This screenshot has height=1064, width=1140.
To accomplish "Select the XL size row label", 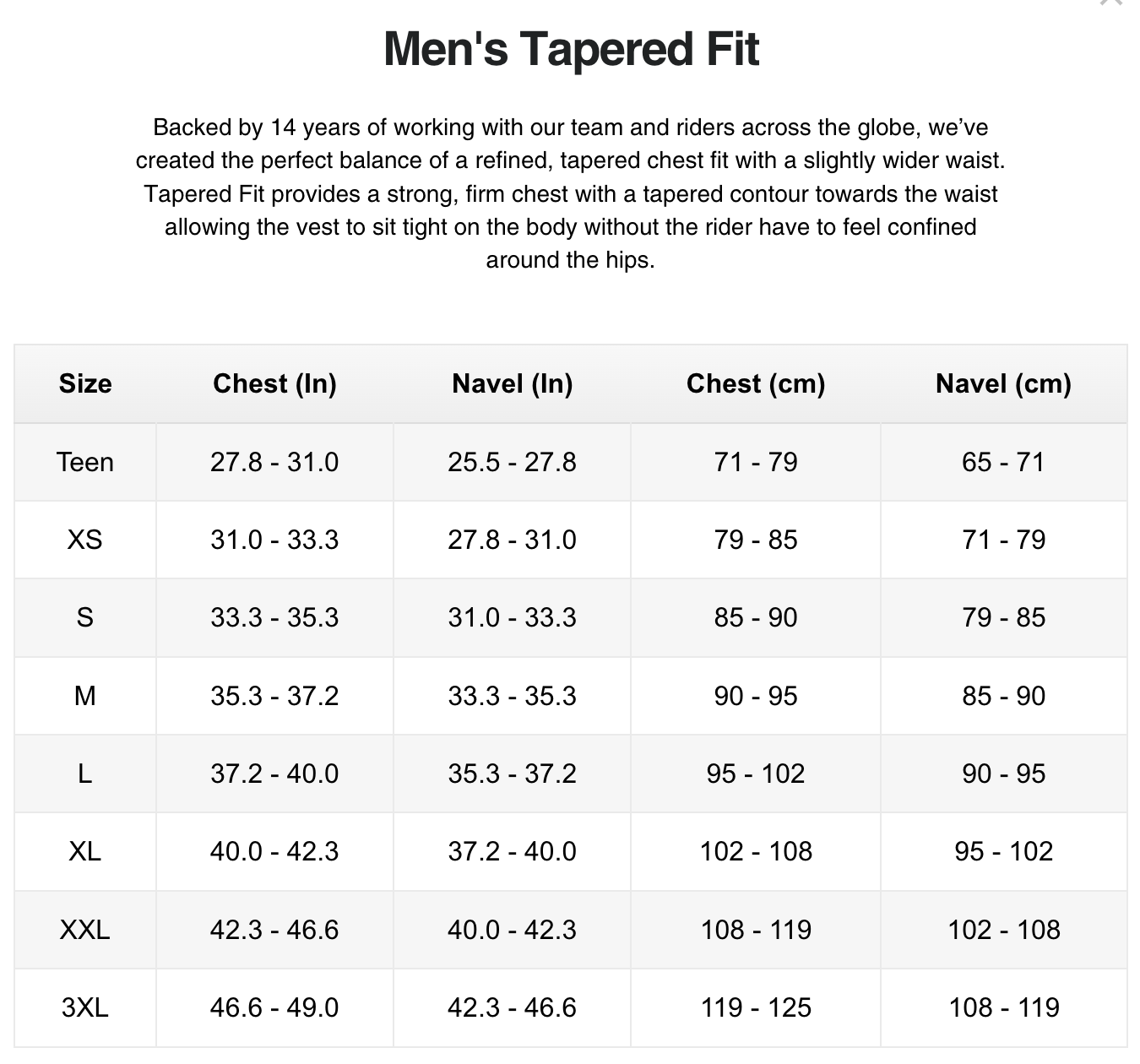I will pos(85,851).
